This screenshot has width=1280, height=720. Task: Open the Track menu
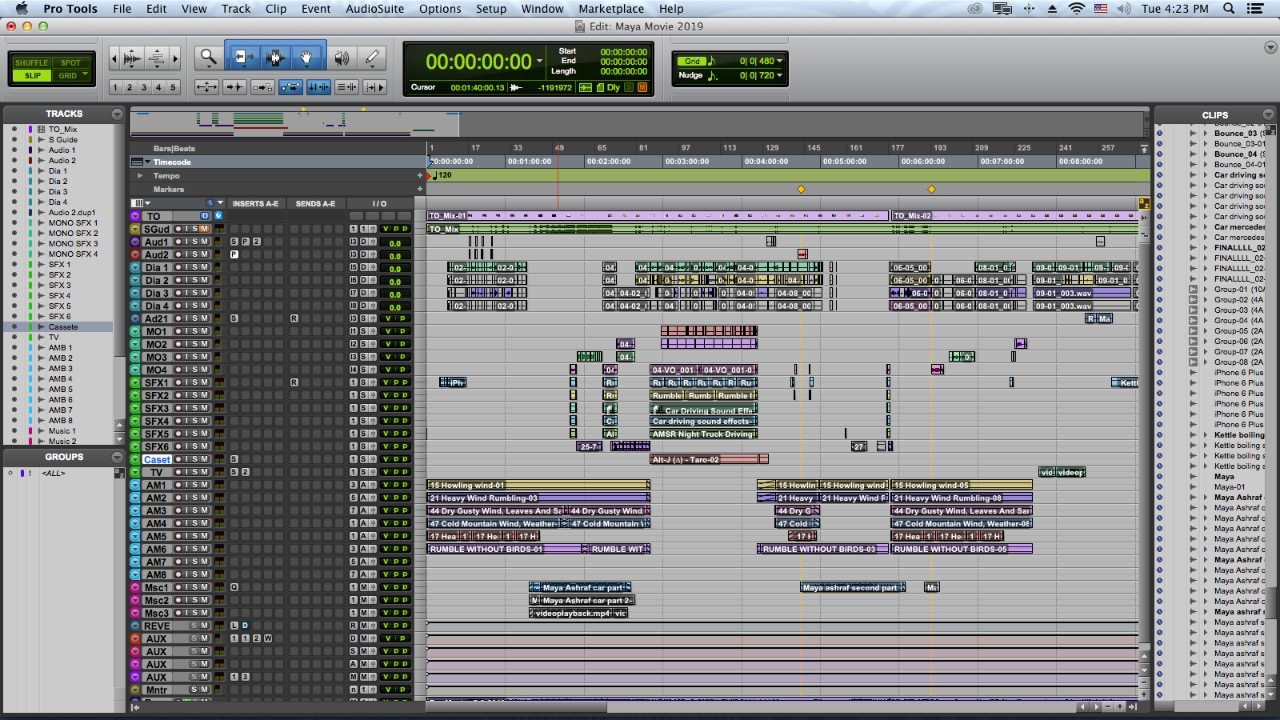coord(236,9)
